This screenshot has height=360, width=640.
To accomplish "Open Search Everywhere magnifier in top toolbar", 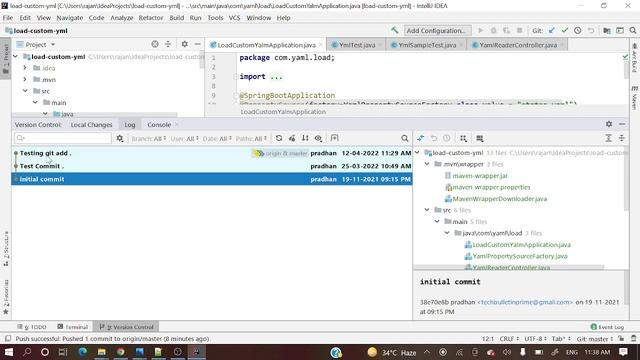I will (633, 31).
